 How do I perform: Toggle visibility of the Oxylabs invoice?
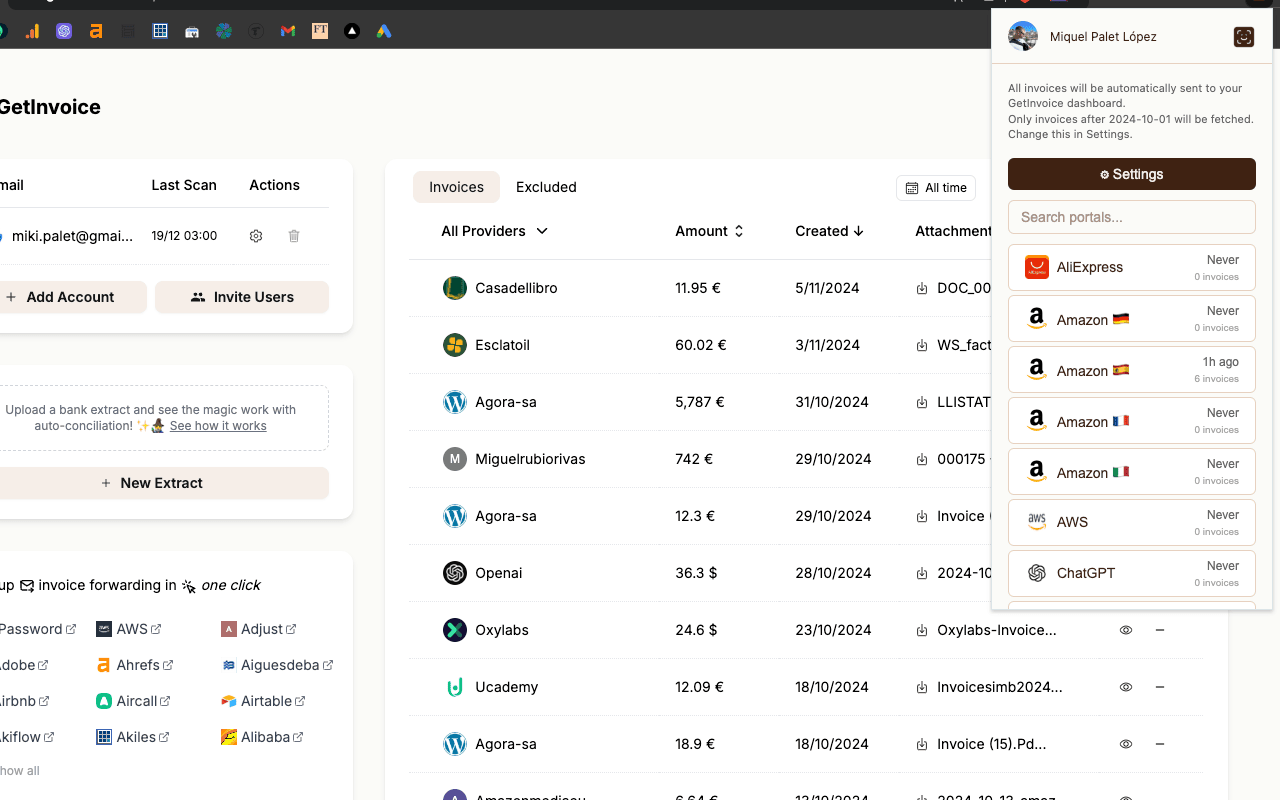pos(1125,630)
